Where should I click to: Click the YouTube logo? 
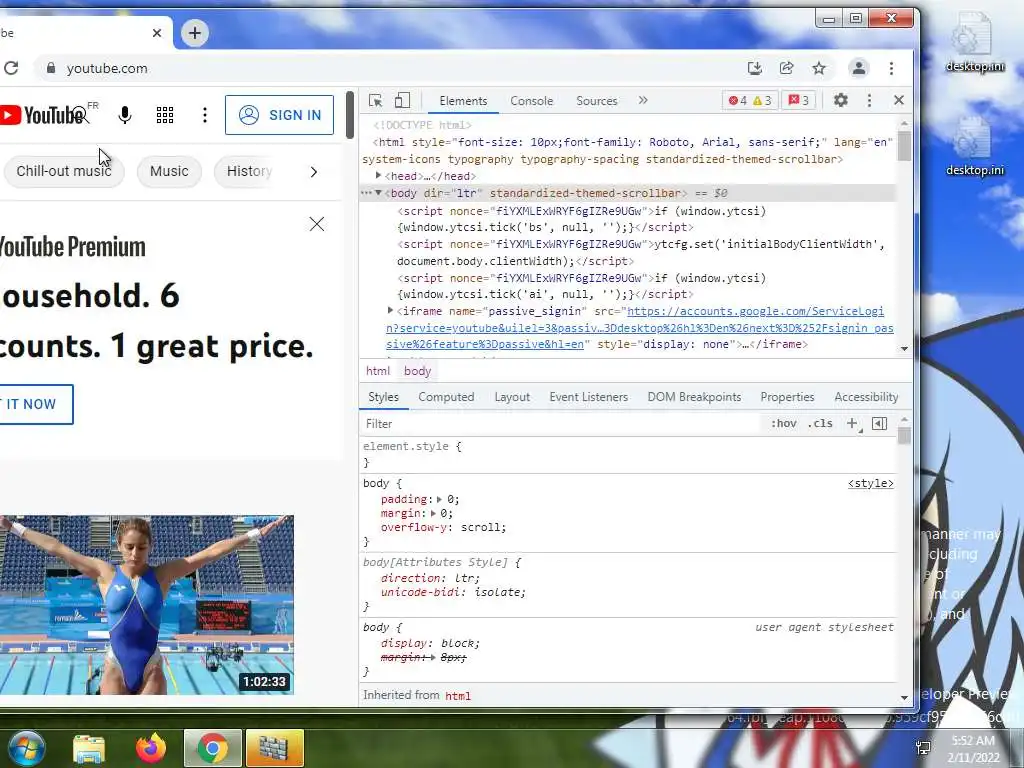[44, 115]
